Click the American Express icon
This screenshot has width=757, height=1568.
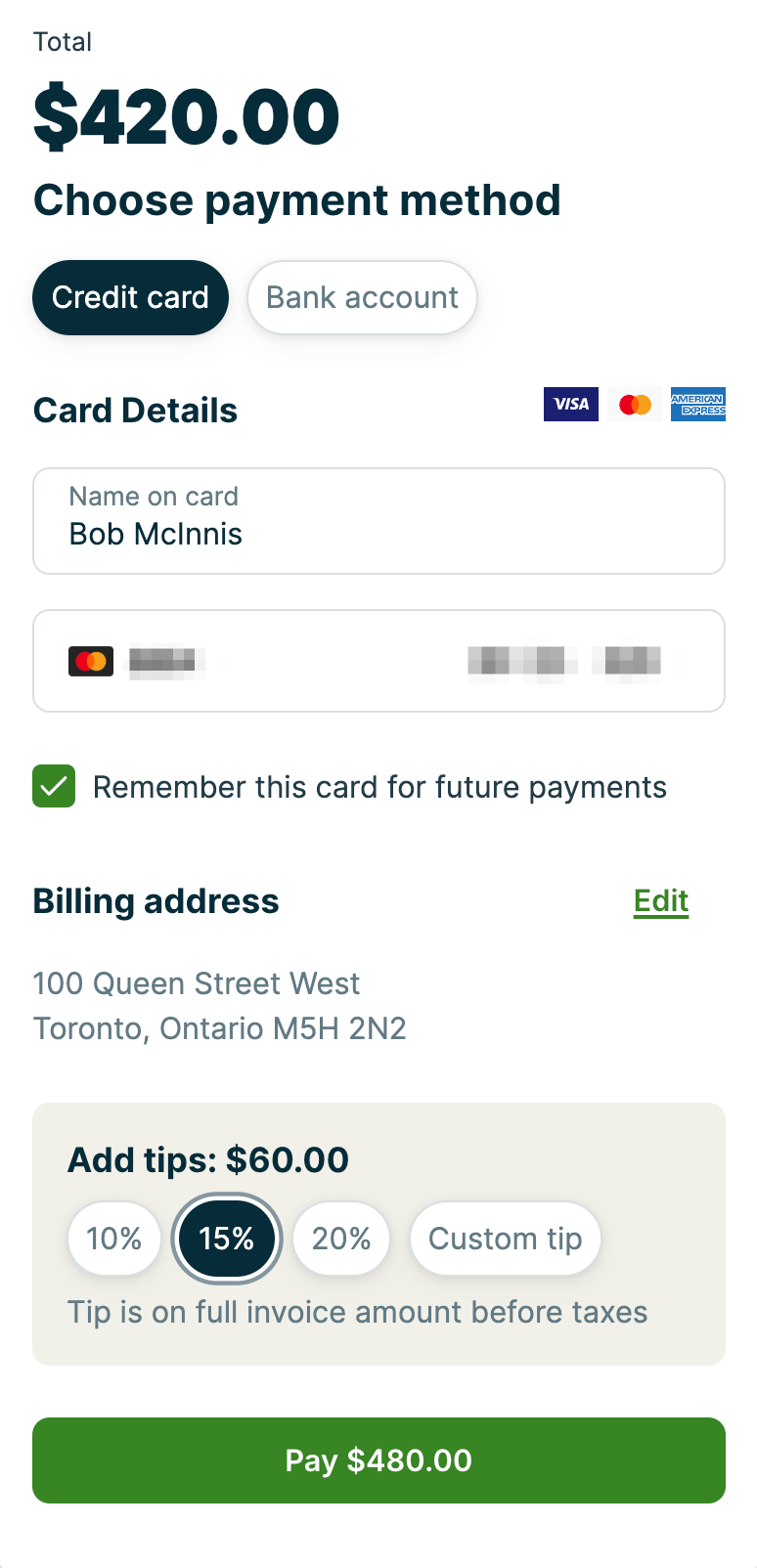coord(698,404)
